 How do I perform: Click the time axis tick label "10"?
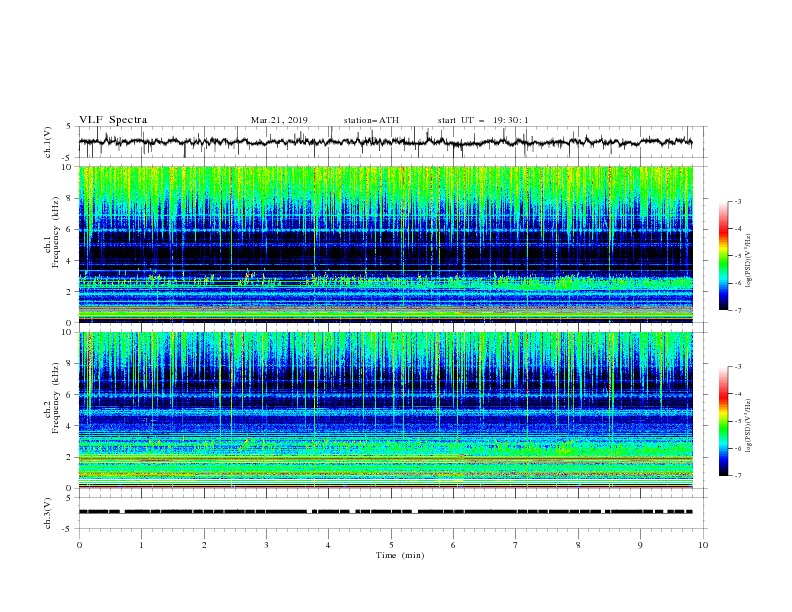[703, 545]
